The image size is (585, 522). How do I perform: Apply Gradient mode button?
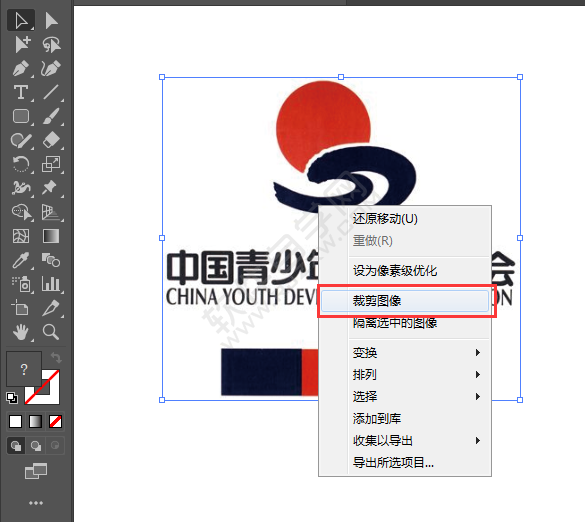(35, 422)
